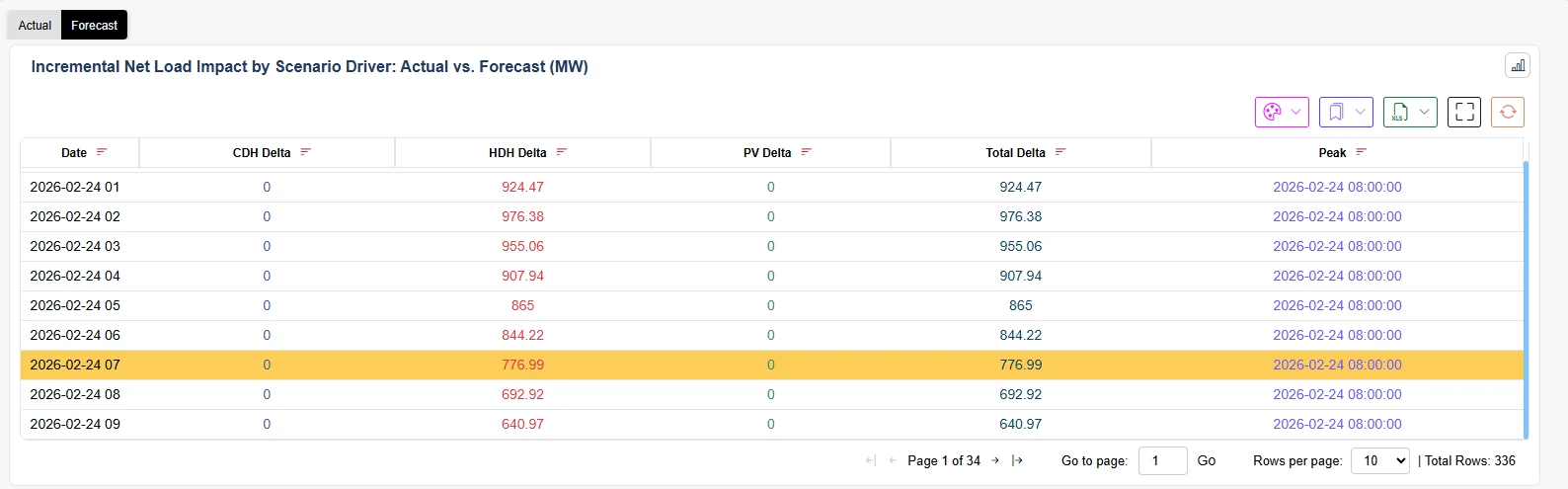Click Total Delta value 640.97

point(1020,424)
